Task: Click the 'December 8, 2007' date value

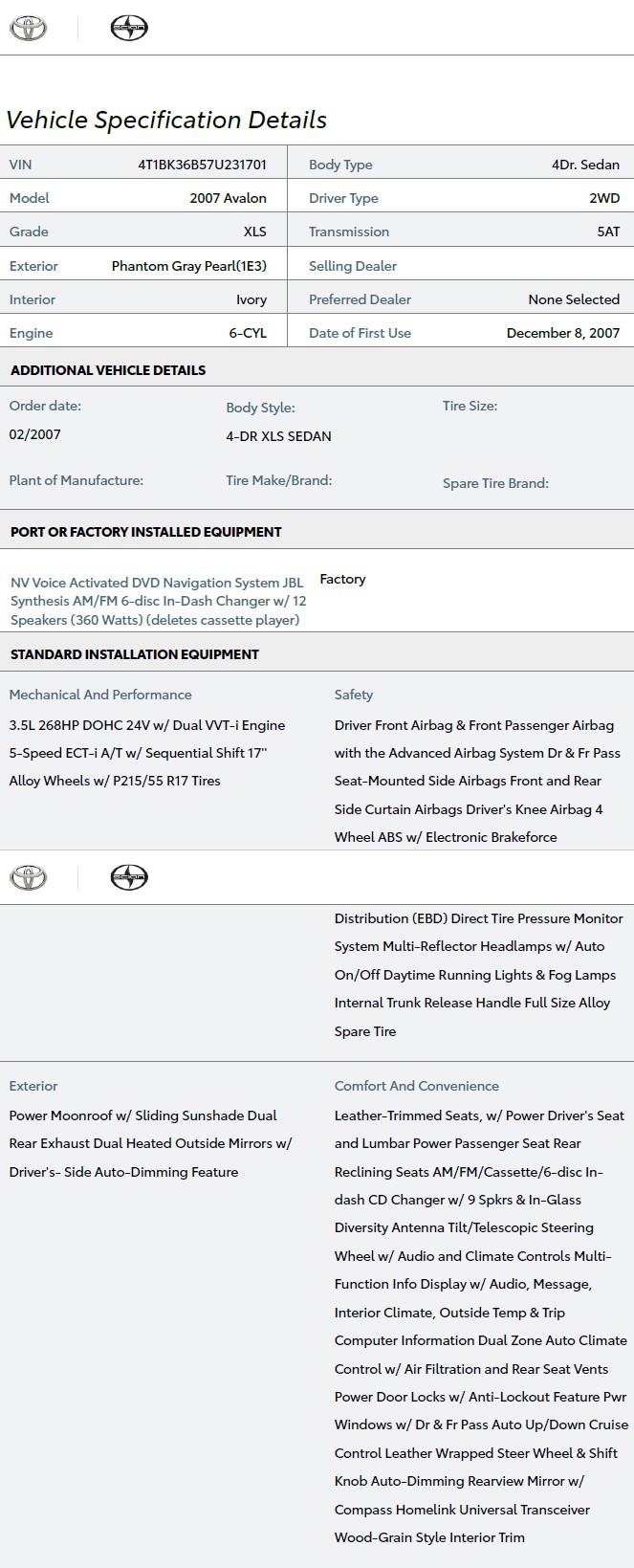Action: pyautogui.click(x=563, y=333)
